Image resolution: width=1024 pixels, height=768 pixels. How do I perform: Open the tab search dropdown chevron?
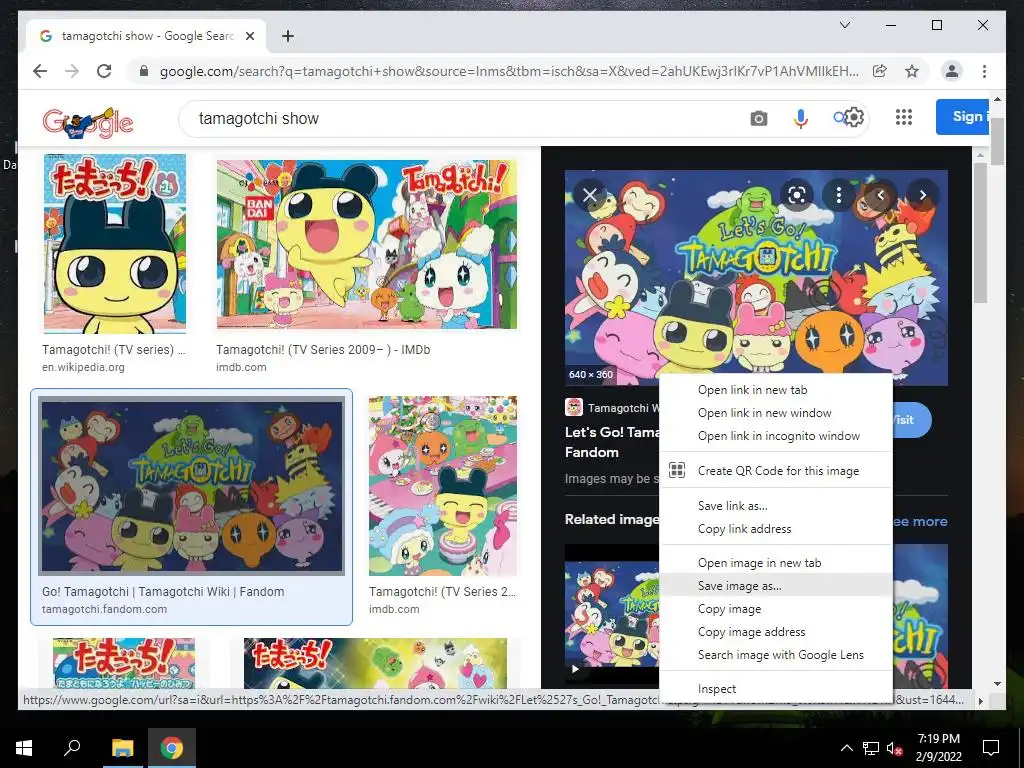844,25
